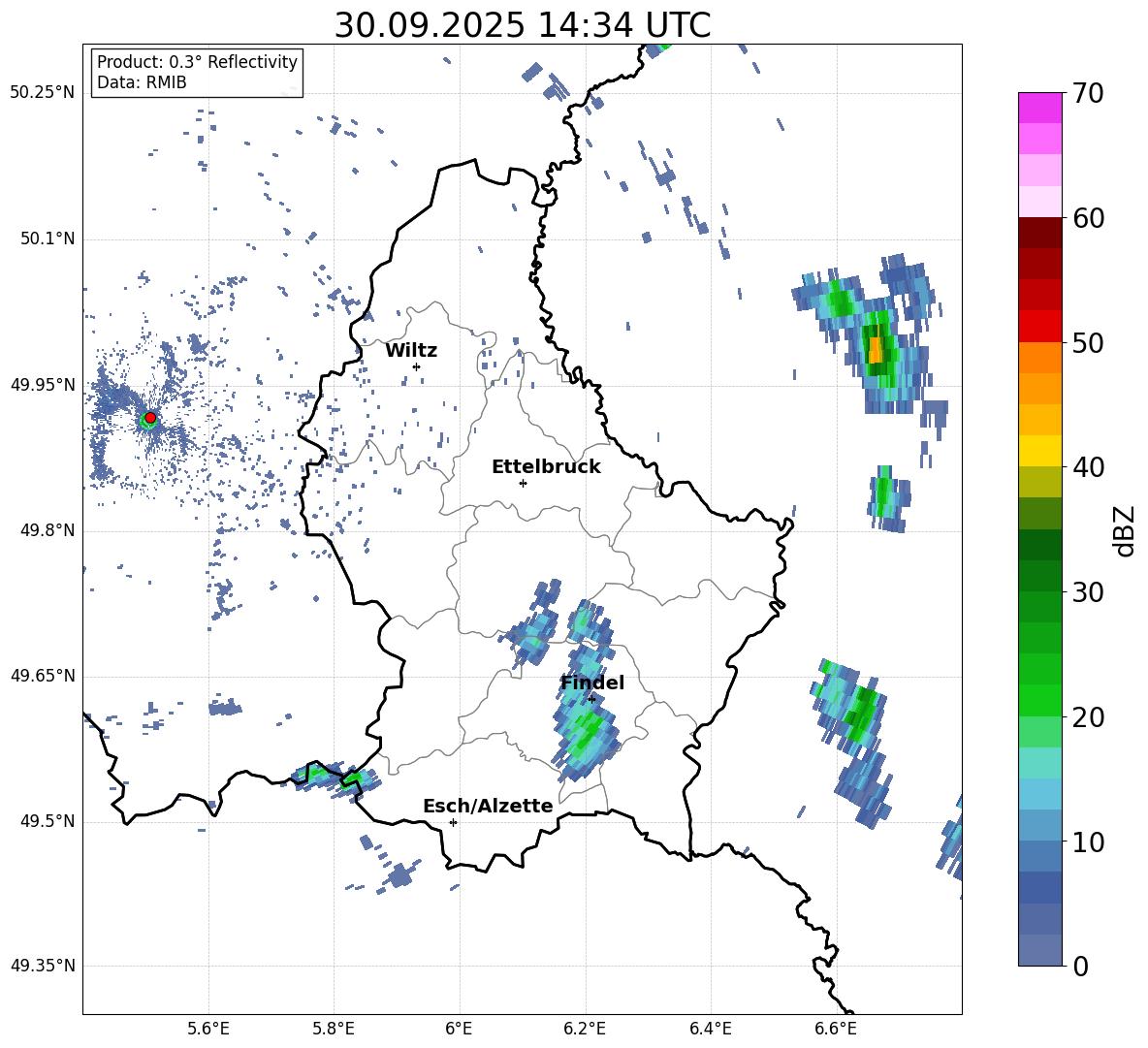Viewport: 1148px width, 1048px height.
Task: Click the Findel city label
Action: [592, 683]
